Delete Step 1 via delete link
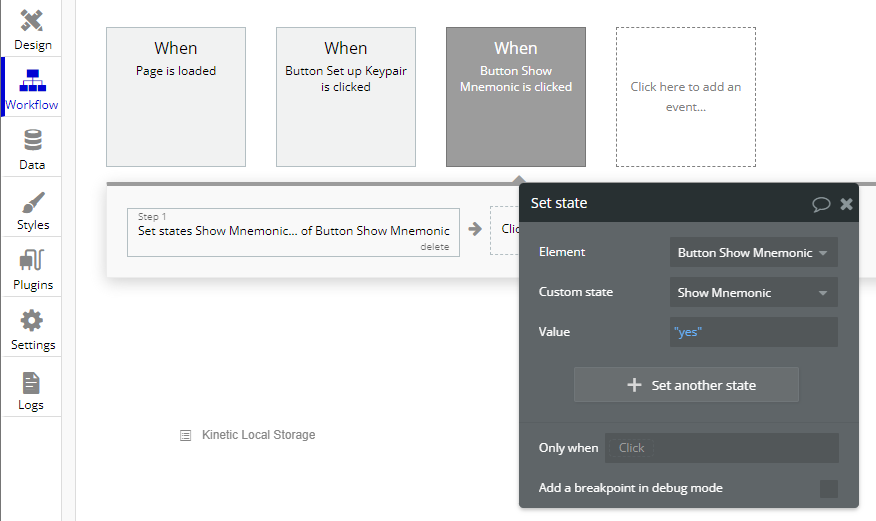Screen dimensions: 876x521 [x=434, y=247]
